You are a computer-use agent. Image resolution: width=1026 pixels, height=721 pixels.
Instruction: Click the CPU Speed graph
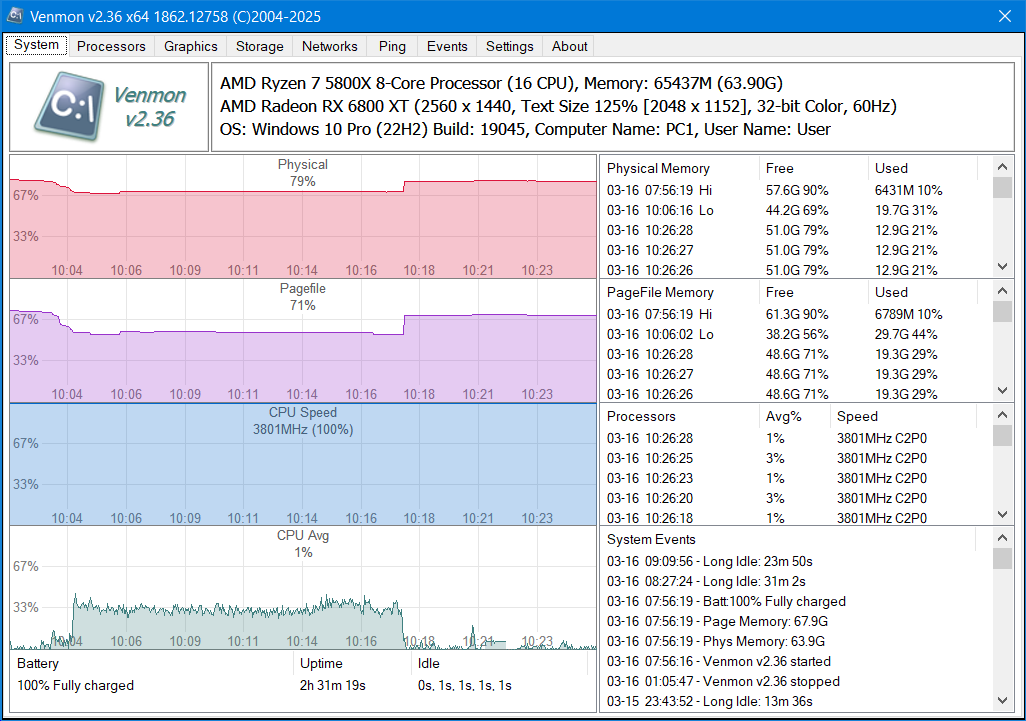click(303, 465)
